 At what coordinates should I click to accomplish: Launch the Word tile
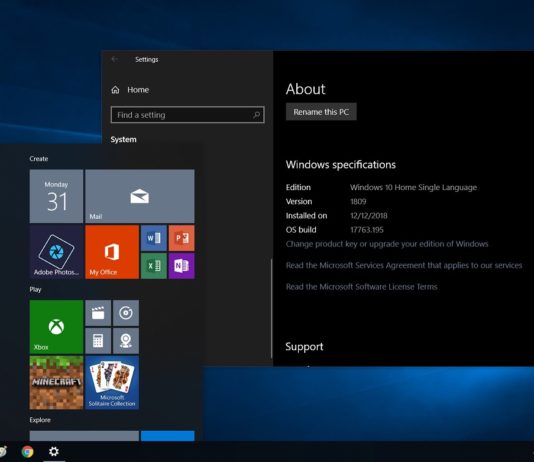[x=154, y=238]
